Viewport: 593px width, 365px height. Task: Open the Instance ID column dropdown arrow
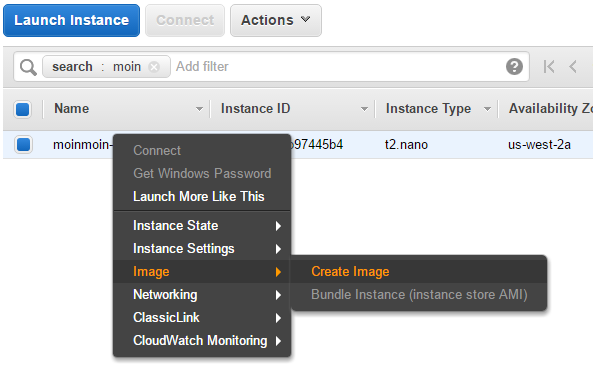coord(364,109)
